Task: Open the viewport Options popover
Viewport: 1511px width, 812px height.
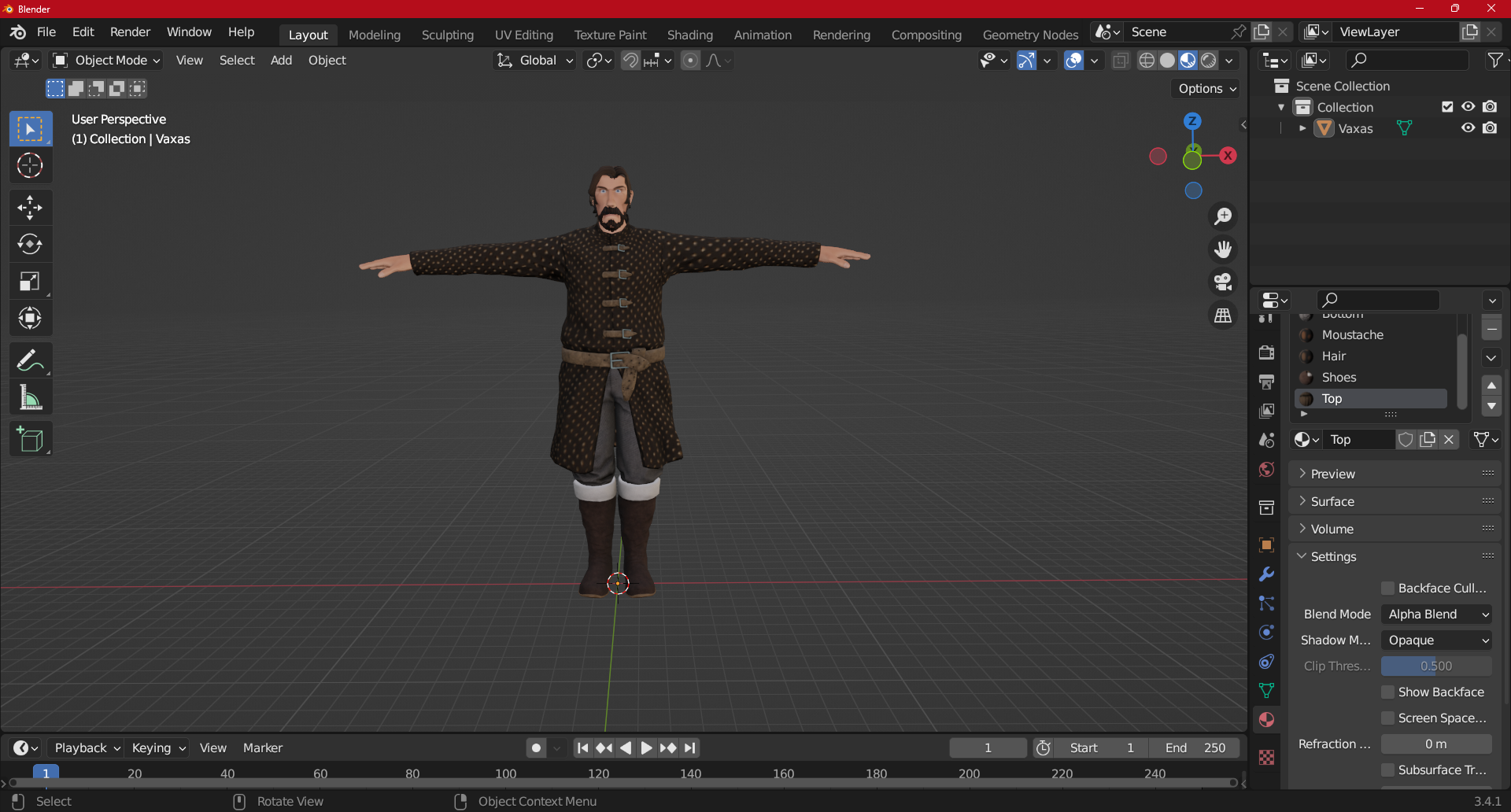Action: coord(1207,89)
